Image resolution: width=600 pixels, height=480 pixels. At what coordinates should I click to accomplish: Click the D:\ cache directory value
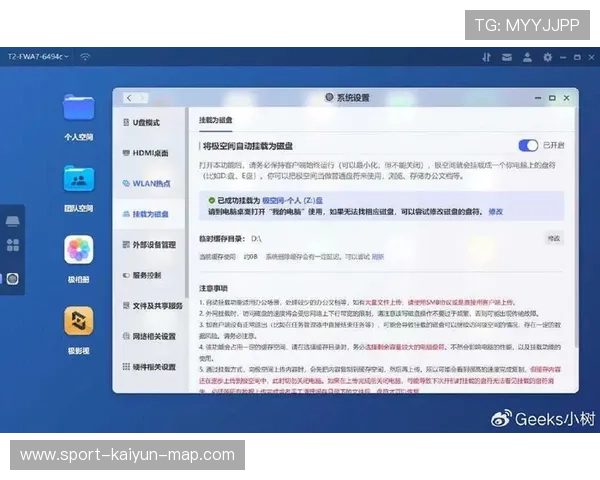point(256,239)
